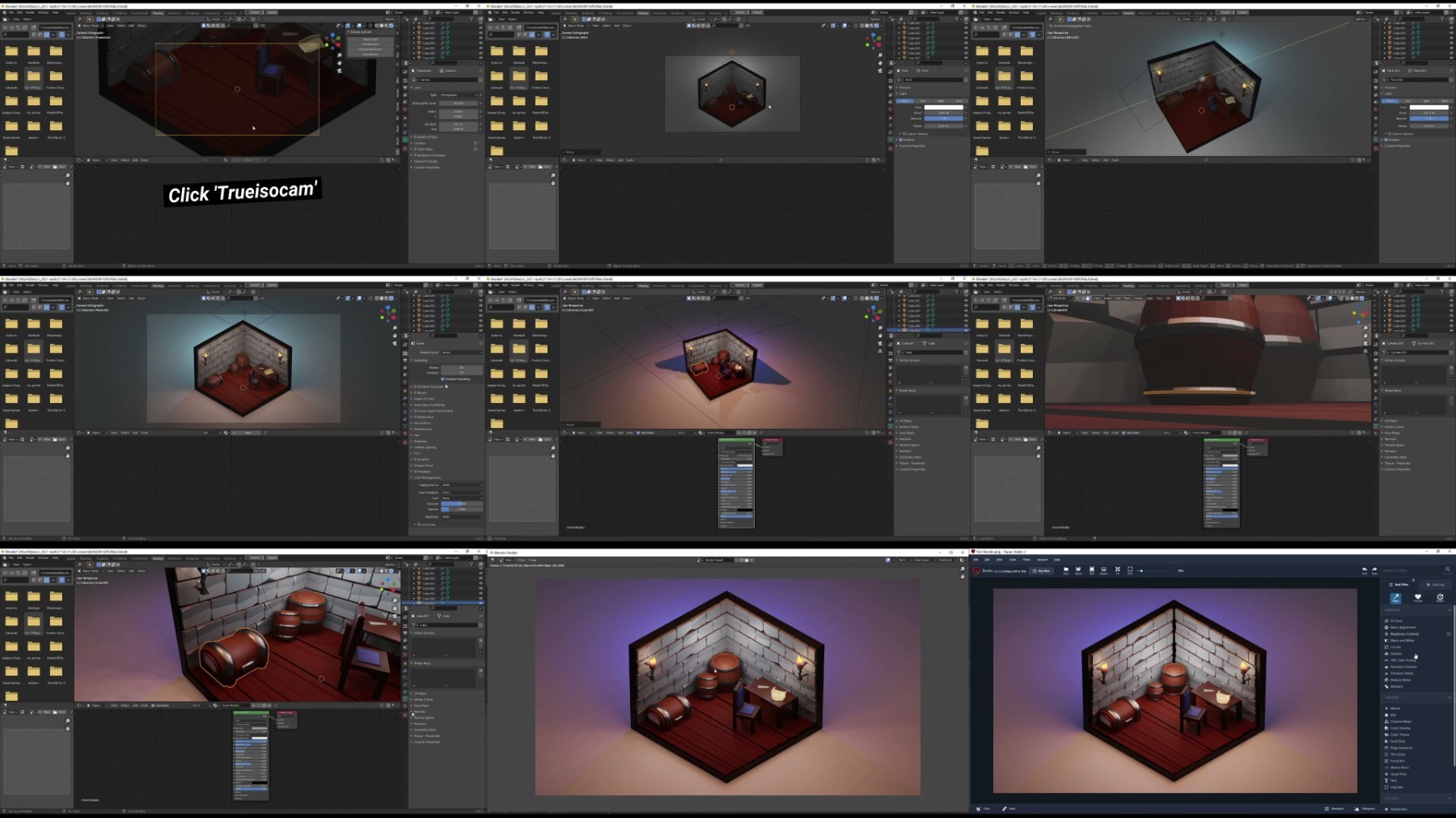Select "Sharpen" in Topaz filter list
The image size is (1456, 818).
point(1396,686)
